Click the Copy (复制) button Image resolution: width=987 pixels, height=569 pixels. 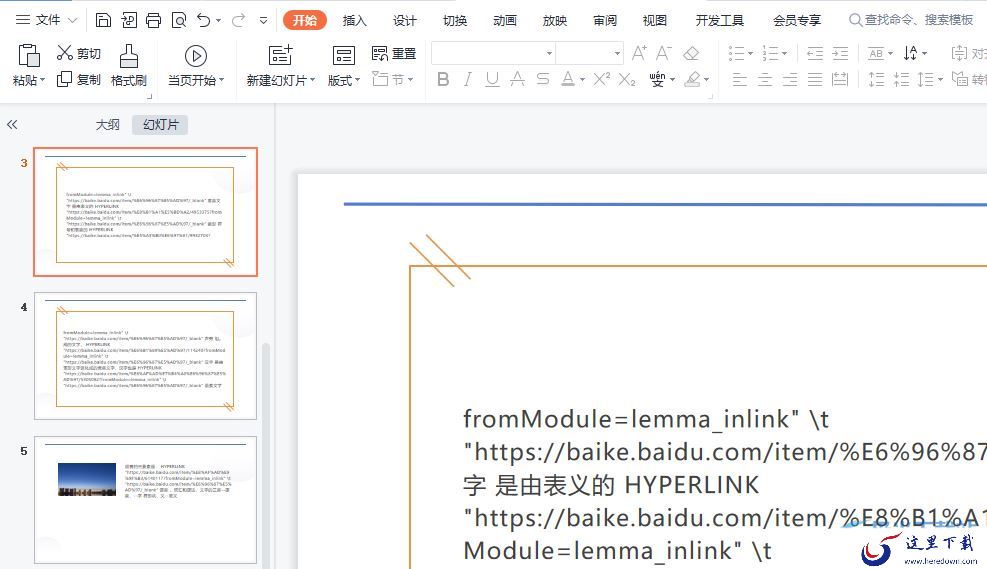tap(79, 79)
